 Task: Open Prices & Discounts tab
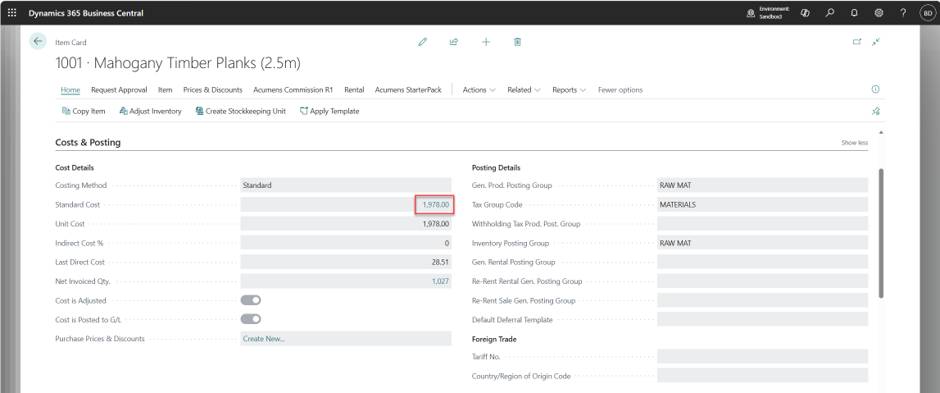(x=213, y=90)
